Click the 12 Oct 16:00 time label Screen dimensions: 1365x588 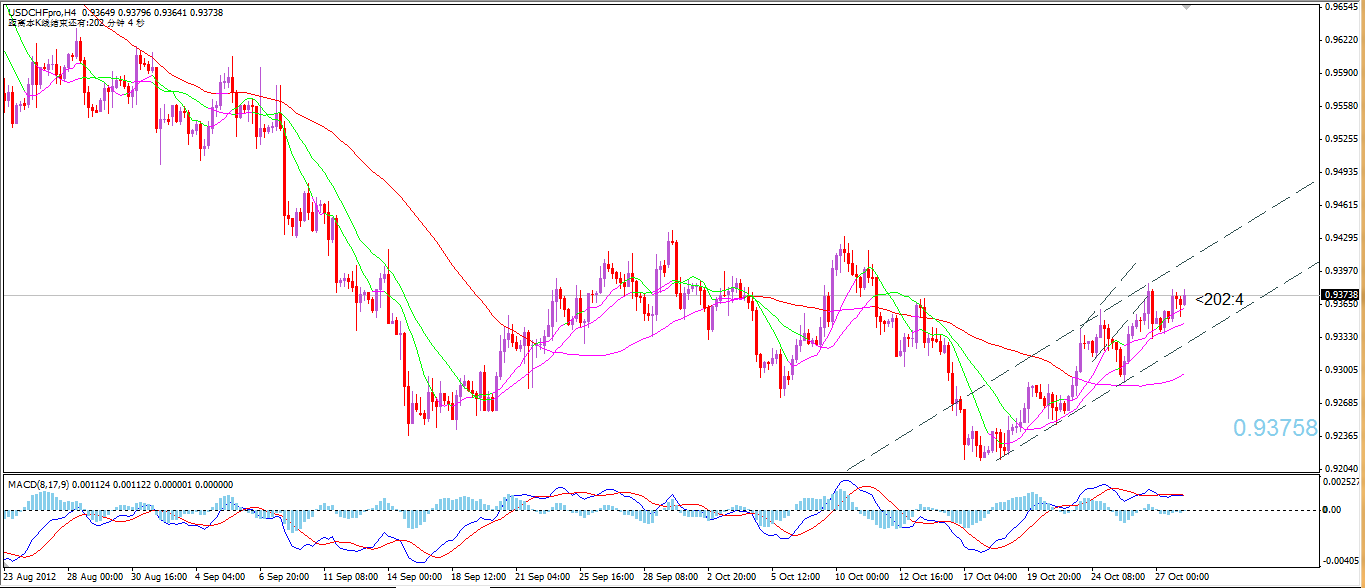pos(926,578)
